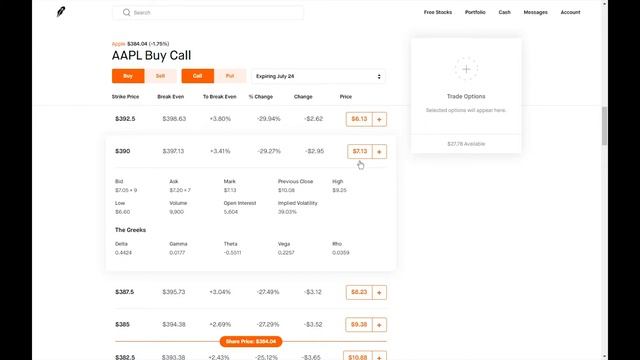
Task: Add the $387.5 strike option with plus
Action: 379,292
